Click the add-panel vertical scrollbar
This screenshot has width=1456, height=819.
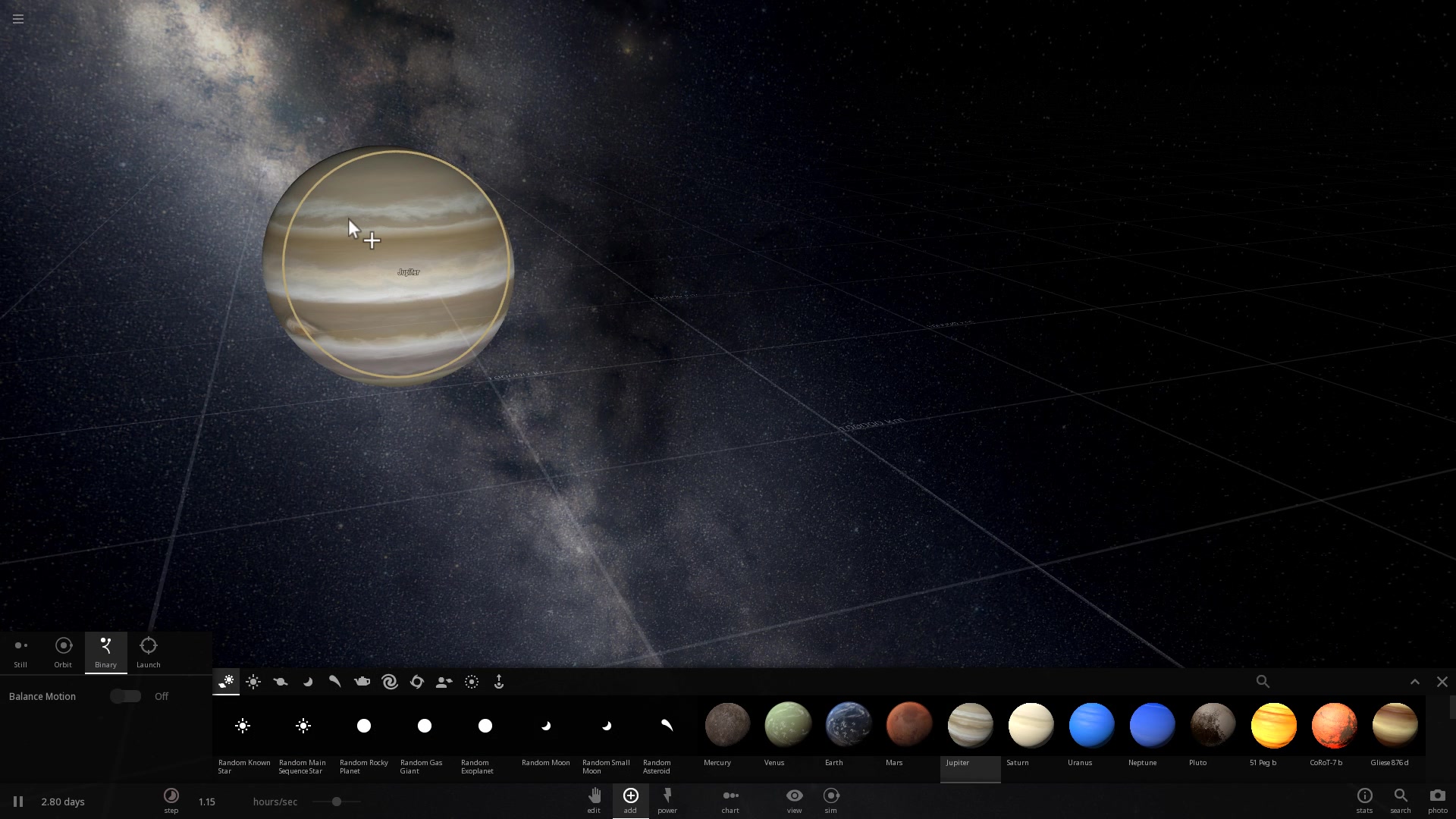pos(1451,708)
